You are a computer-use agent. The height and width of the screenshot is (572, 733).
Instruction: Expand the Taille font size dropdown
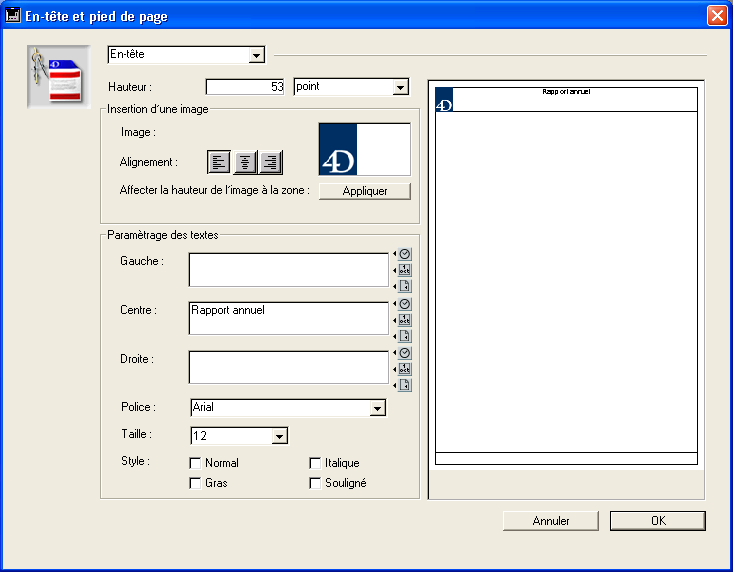click(279, 436)
